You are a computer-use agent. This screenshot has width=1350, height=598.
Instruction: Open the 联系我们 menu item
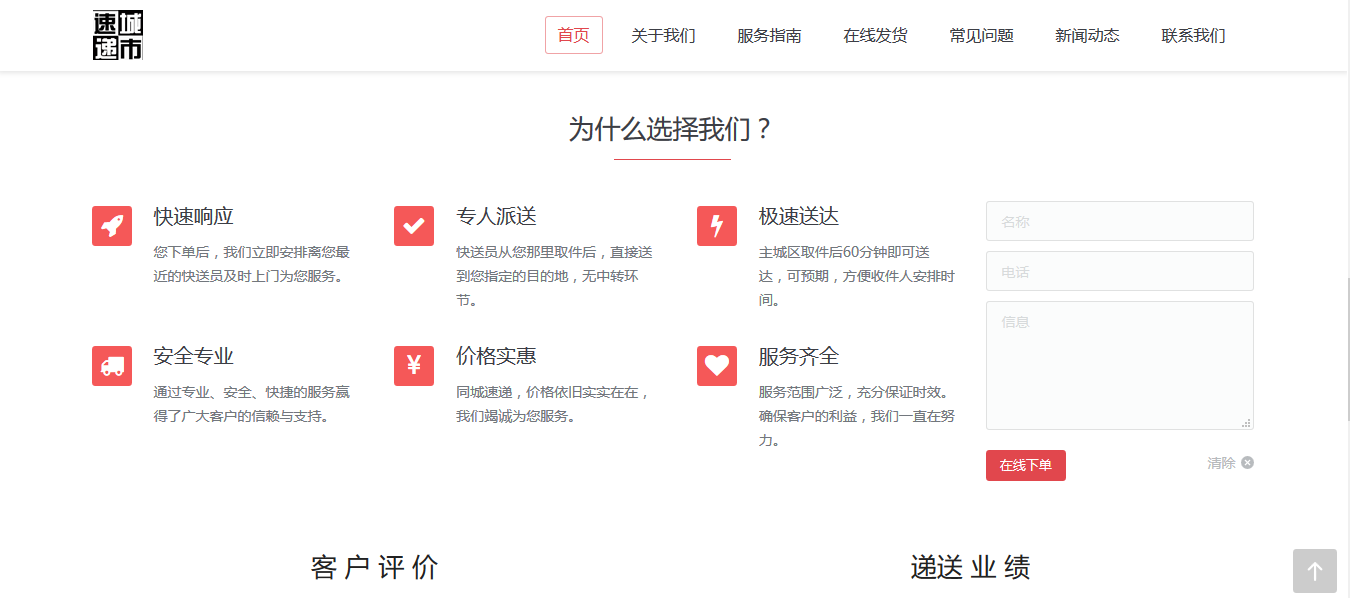(x=1193, y=35)
